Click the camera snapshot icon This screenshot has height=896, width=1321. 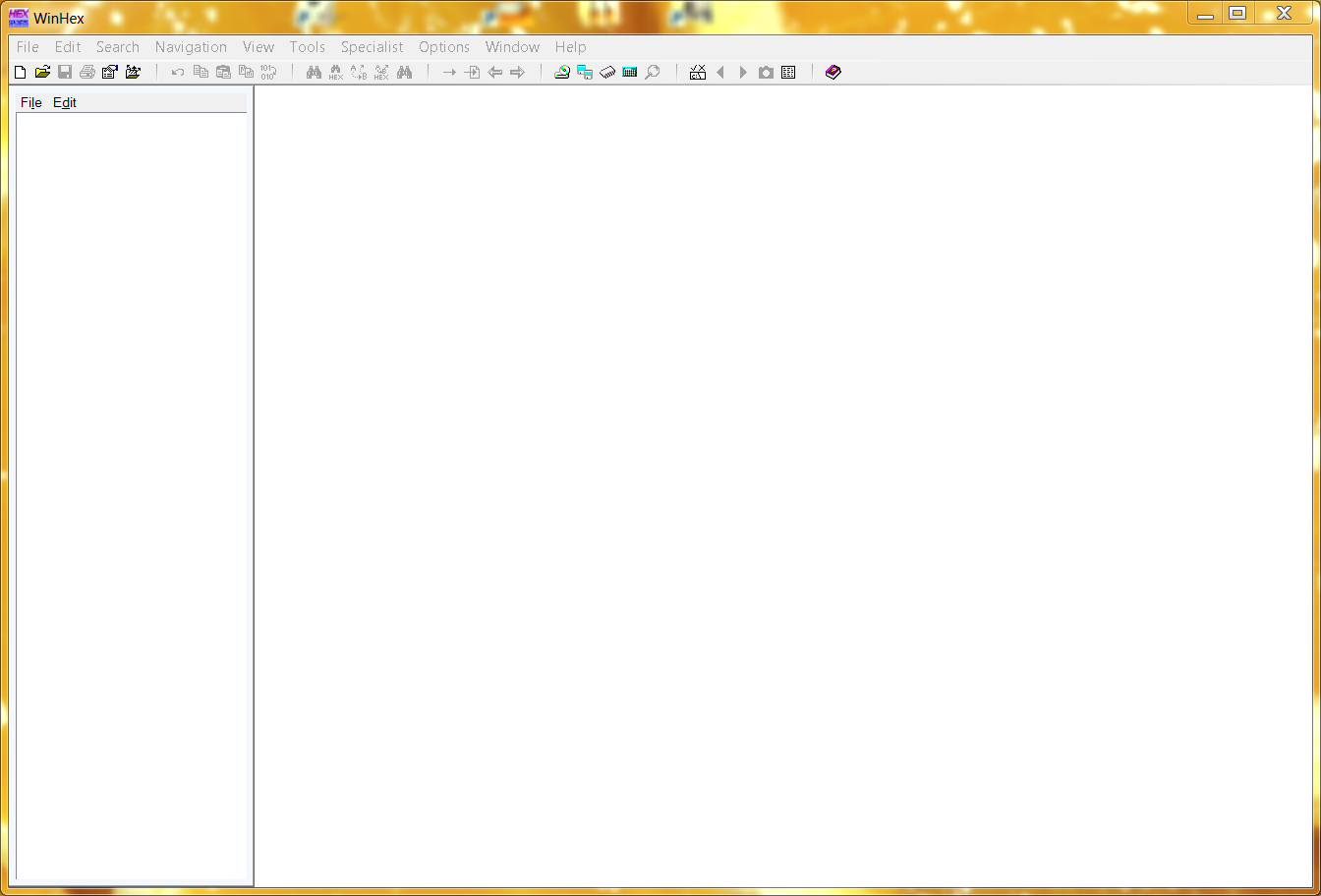click(766, 72)
